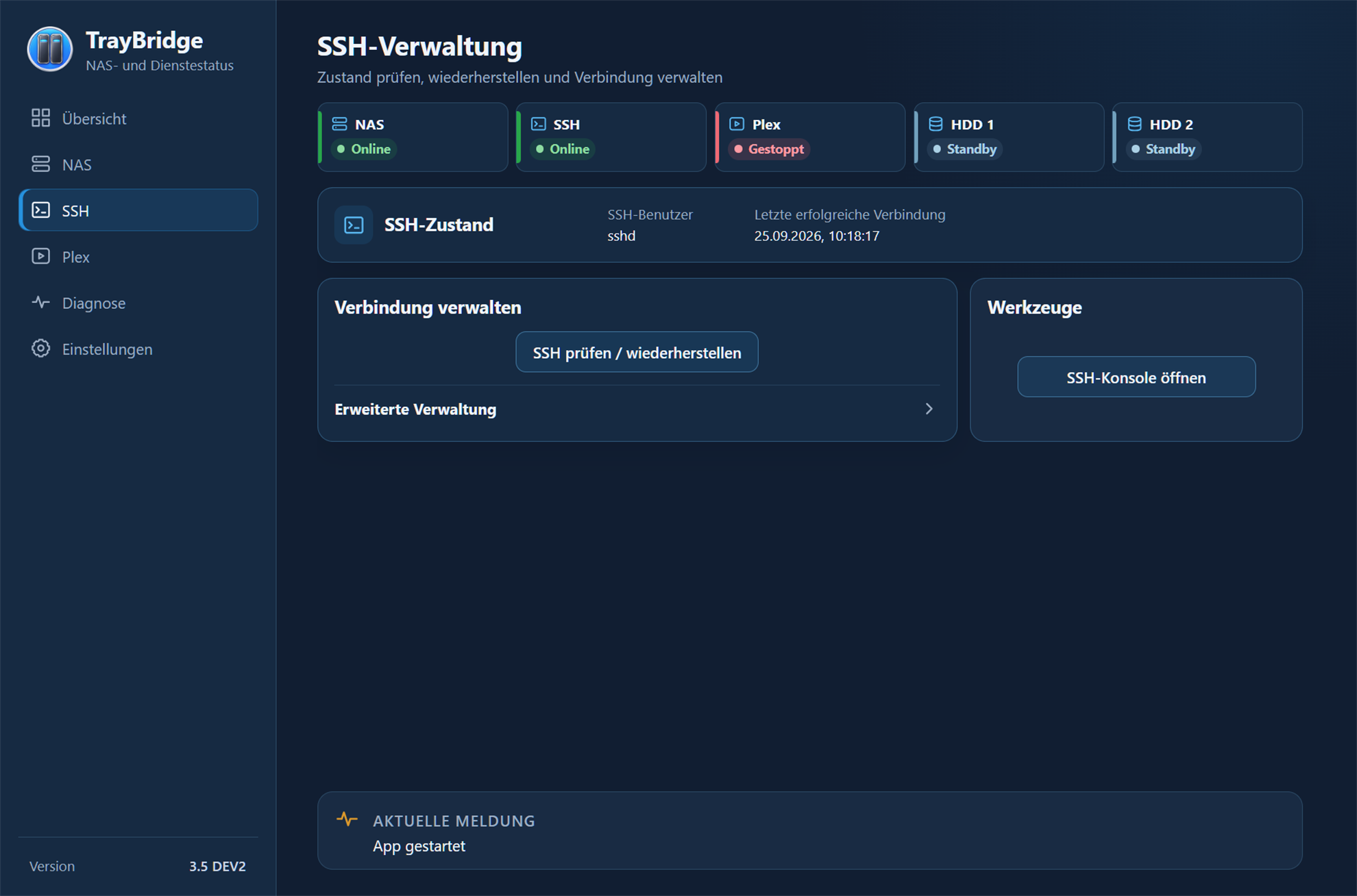
Task: Click the Diagnose pulse icon in sidebar
Action: point(40,302)
